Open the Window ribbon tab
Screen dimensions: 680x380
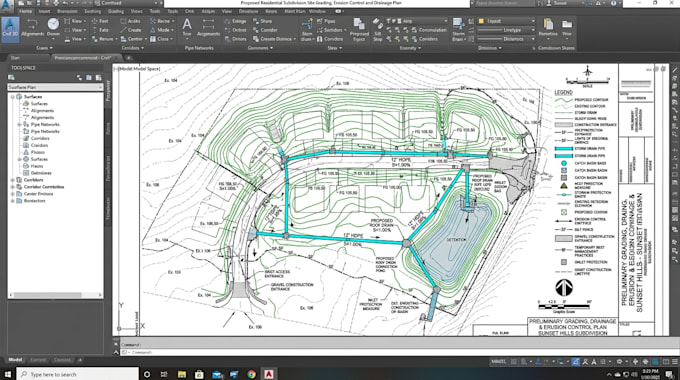click(317, 11)
